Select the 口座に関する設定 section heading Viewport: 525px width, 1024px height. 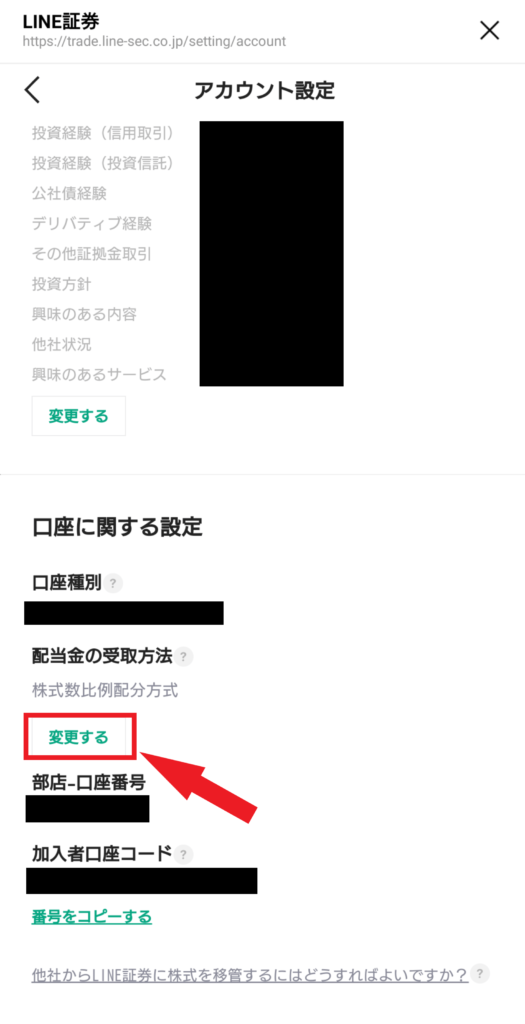117,527
